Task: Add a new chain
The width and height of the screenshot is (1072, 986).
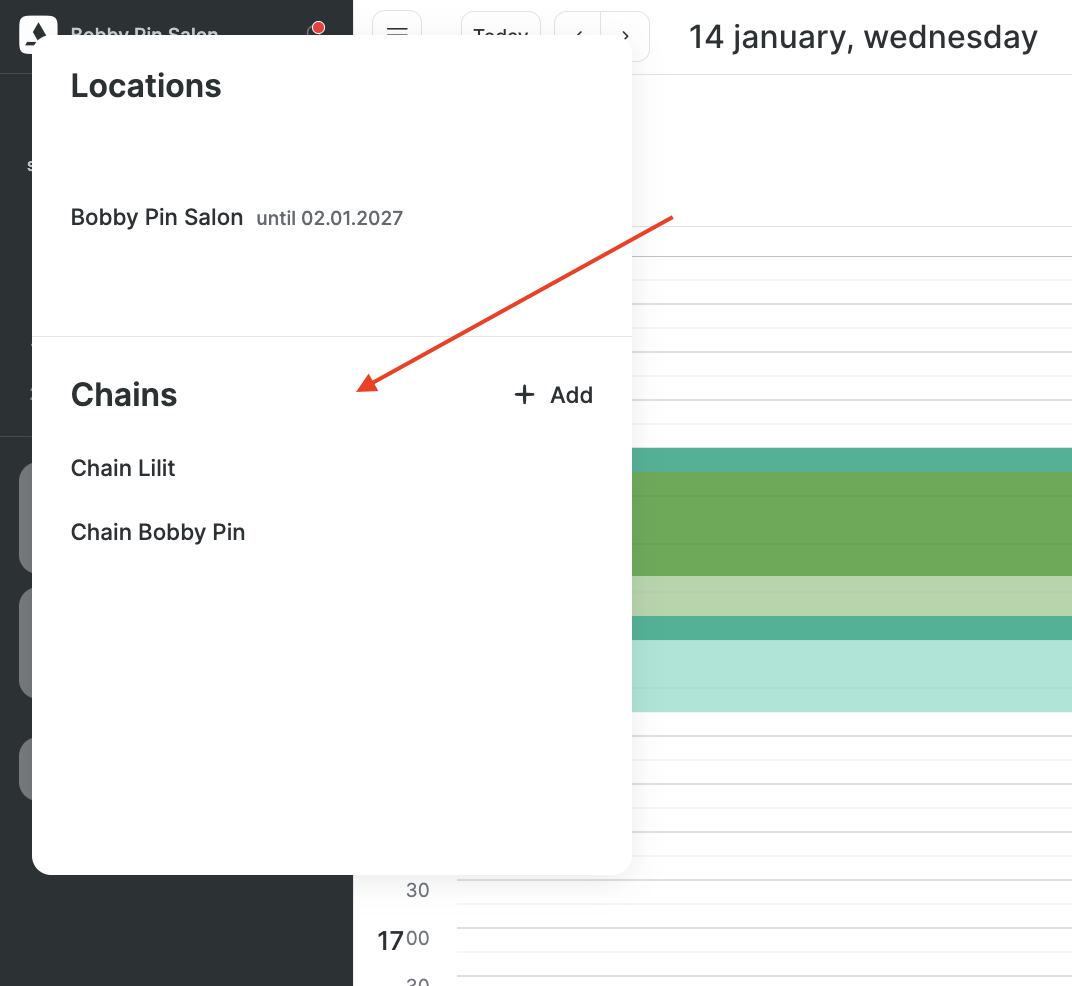Action: pyautogui.click(x=553, y=395)
